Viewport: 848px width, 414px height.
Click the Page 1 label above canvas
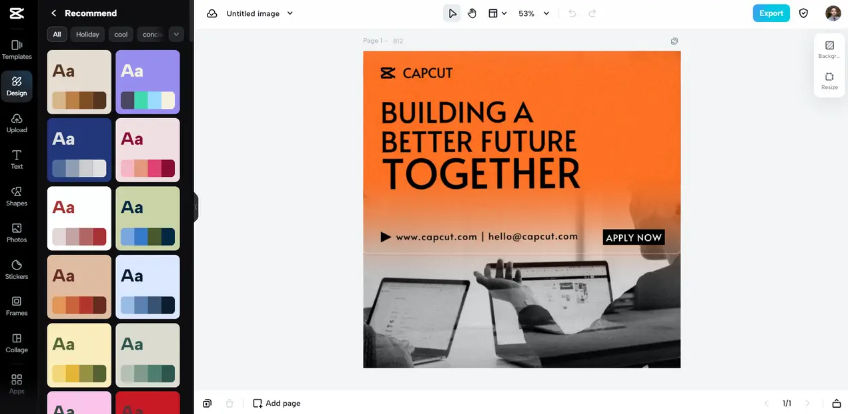(373, 41)
